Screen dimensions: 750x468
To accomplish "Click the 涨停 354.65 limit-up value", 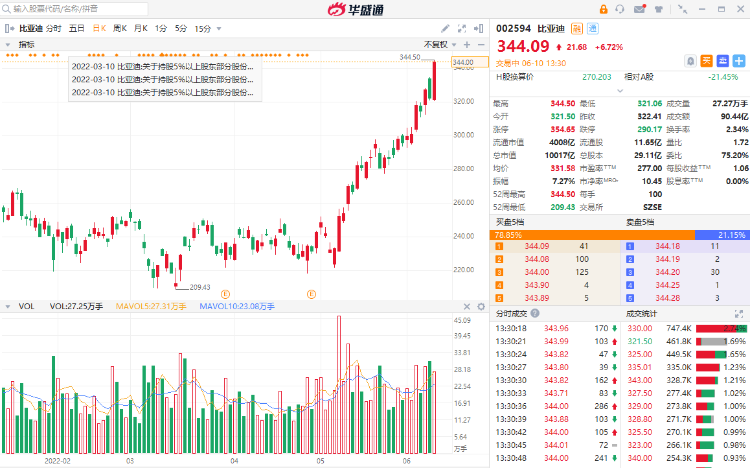I will point(562,129).
